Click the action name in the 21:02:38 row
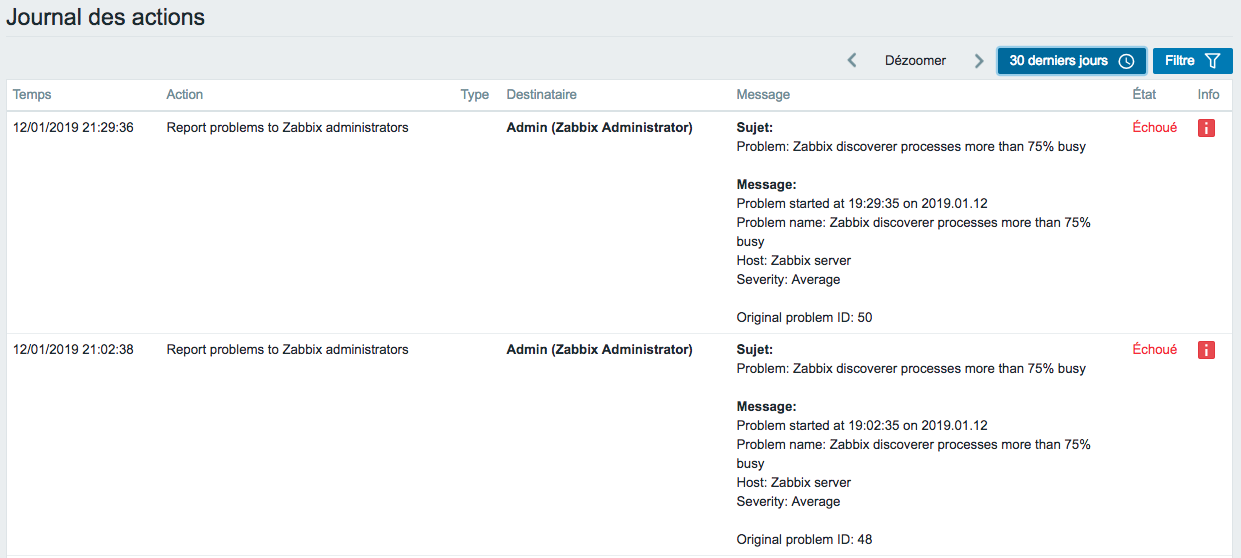This screenshot has width=1241, height=558. pyautogui.click(x=287, y=350)
